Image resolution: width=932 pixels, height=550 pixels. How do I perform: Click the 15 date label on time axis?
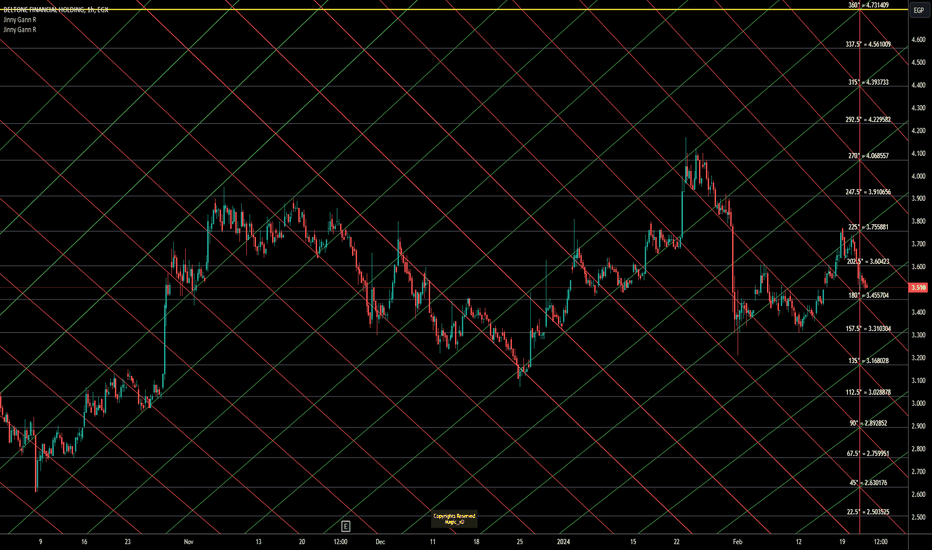click(x=633, y=542)
